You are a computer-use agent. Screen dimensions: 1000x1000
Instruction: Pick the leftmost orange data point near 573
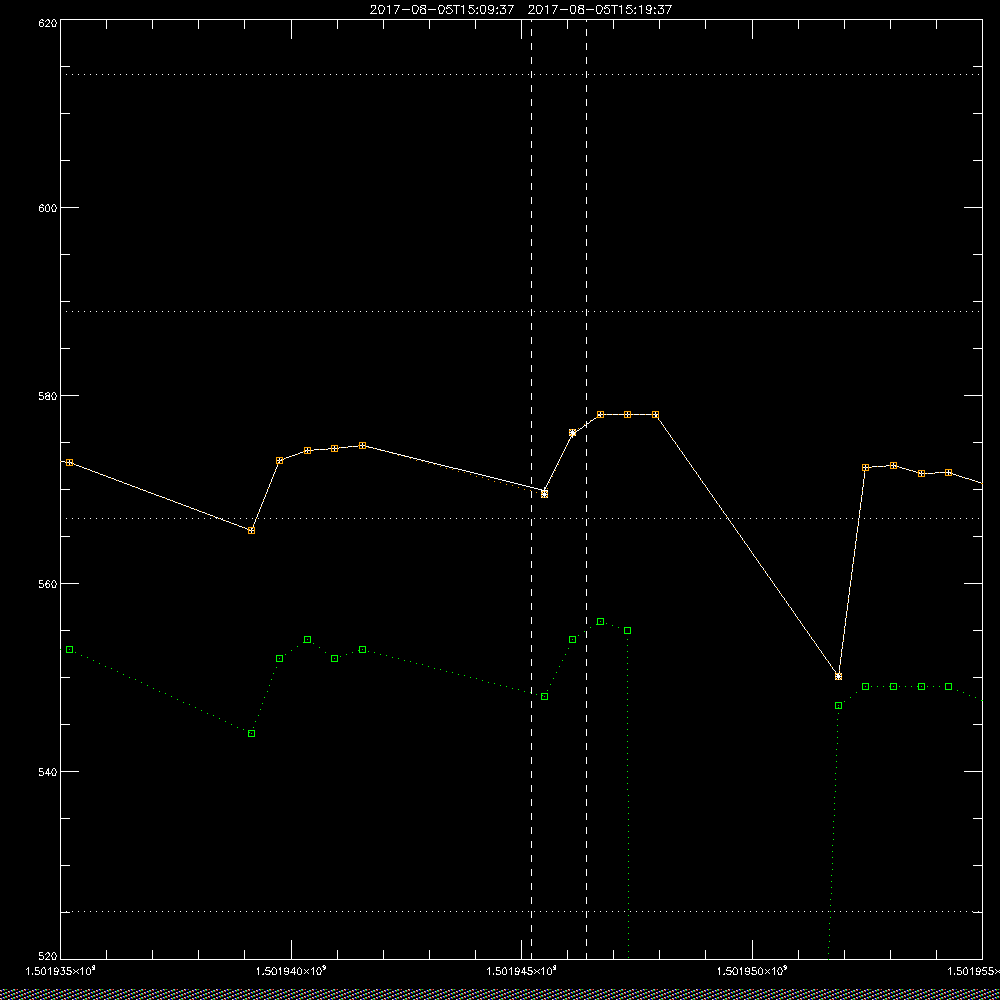[x=70, y=462]
